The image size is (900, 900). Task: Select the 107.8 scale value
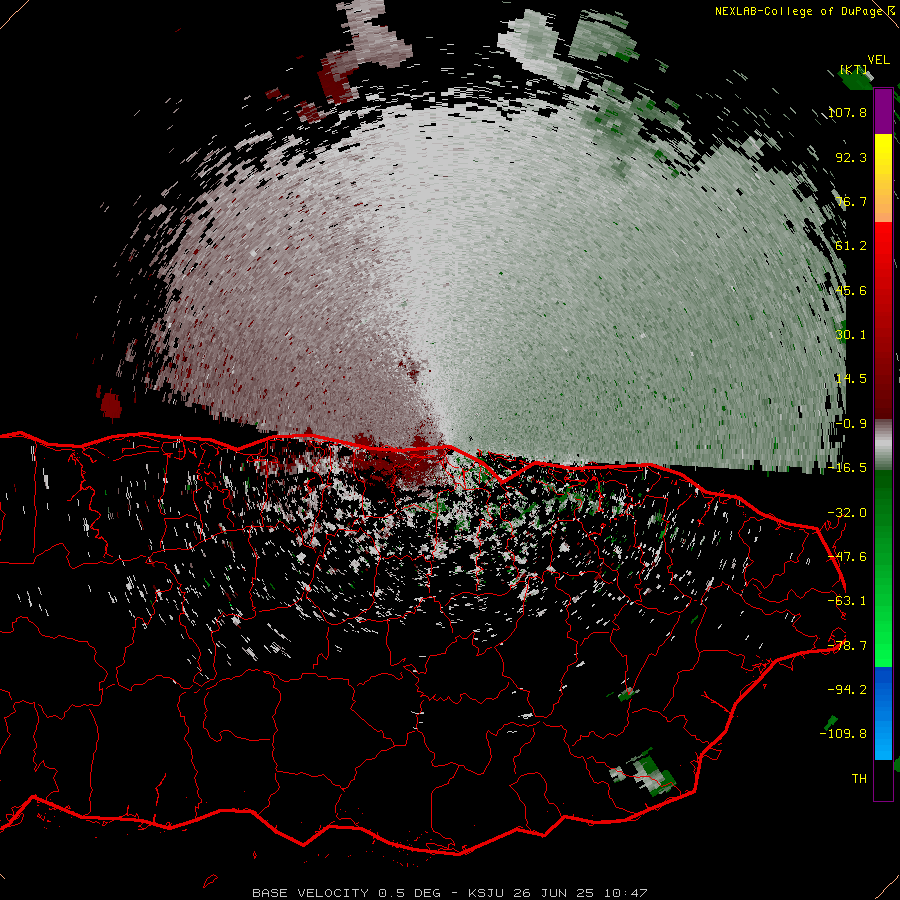coord(848,112)
